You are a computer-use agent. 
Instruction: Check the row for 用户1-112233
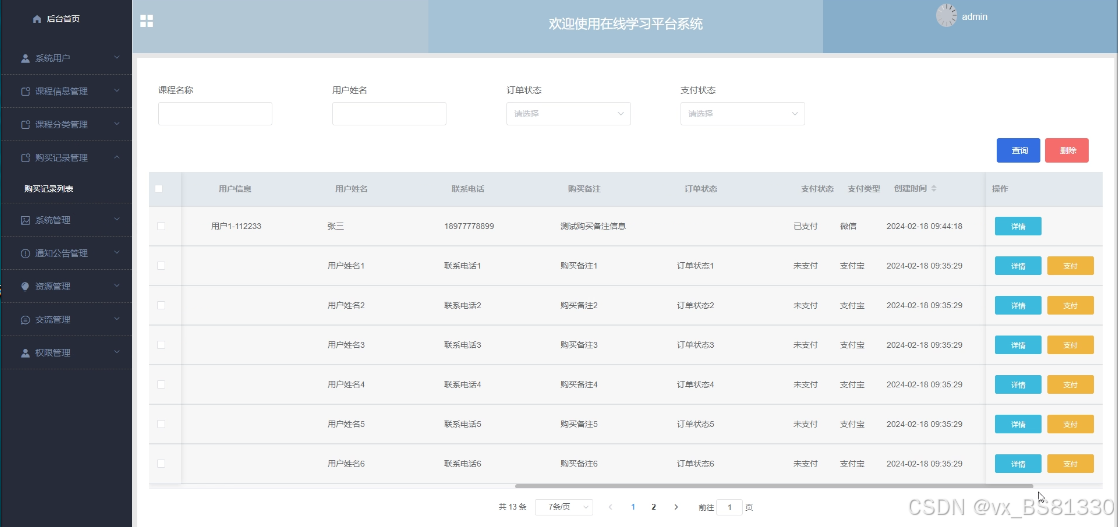pyautogui.click(x=161, y=226)
